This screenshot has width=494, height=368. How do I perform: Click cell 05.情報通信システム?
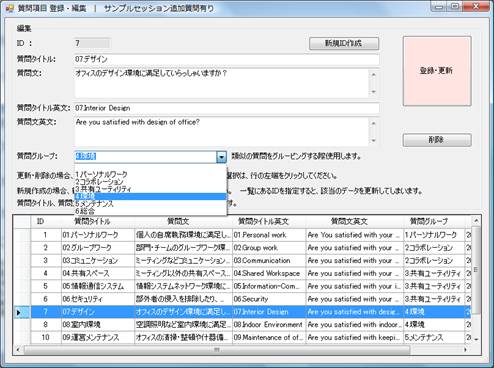[98, 286]
